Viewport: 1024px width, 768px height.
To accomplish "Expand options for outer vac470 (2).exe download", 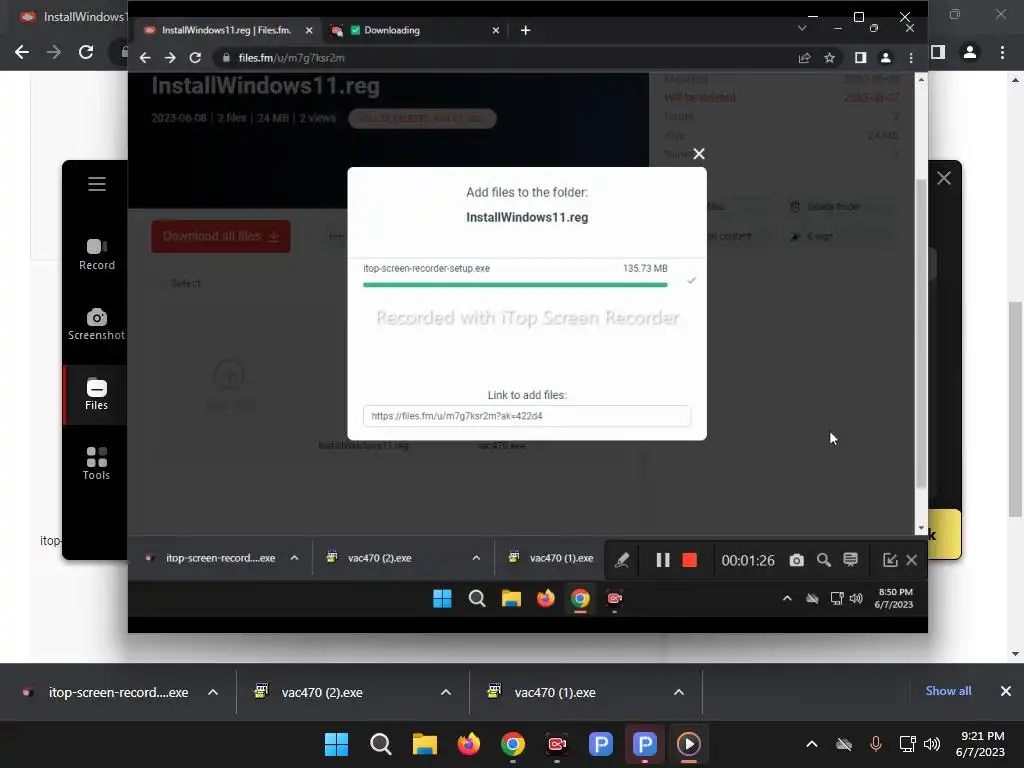I will coord(446,692).
